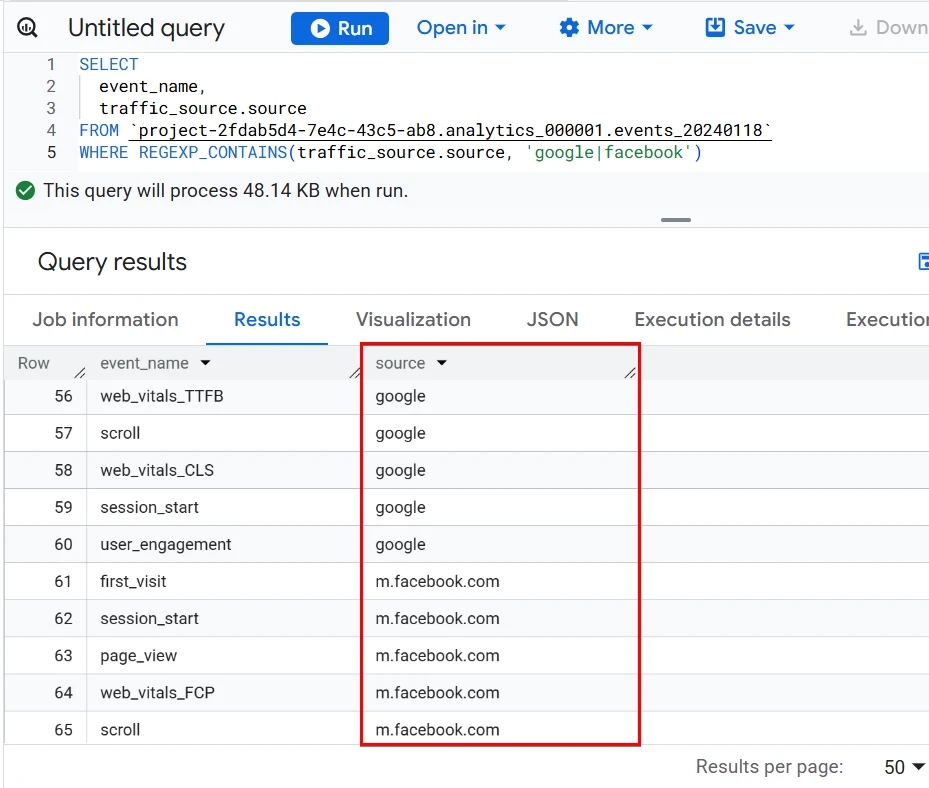
Task: Click the SELECT keyword on line 1
Action: (109, 64)
